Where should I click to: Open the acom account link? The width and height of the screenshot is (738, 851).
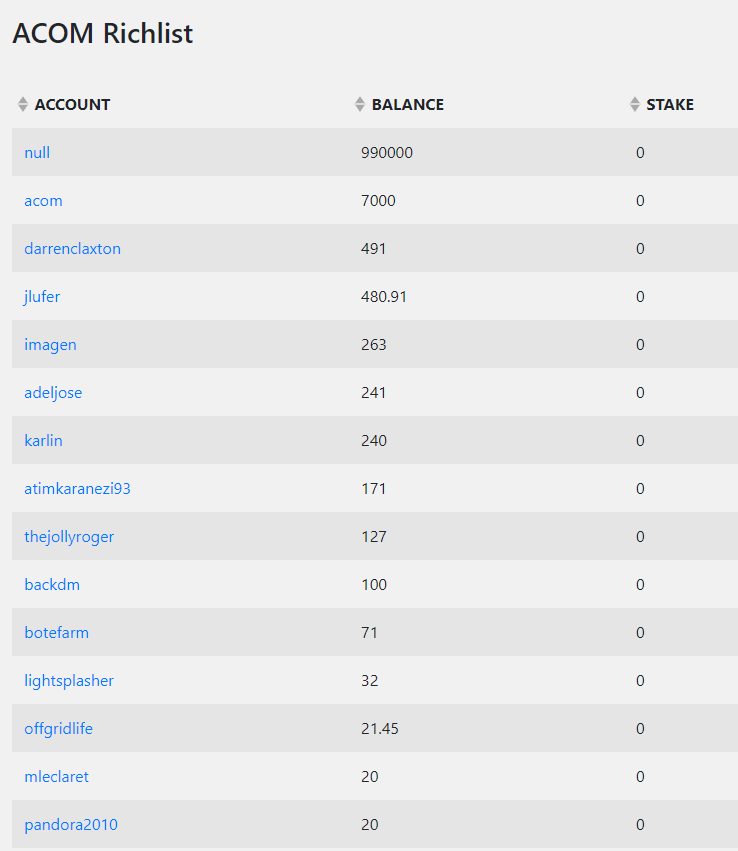43,201
